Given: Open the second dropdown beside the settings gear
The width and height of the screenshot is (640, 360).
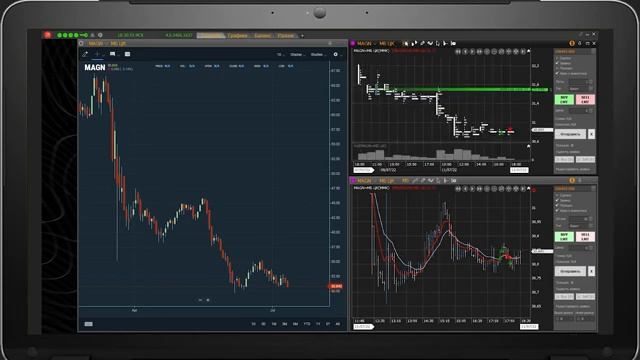Looking at the screenshot, I should point(318,54).
